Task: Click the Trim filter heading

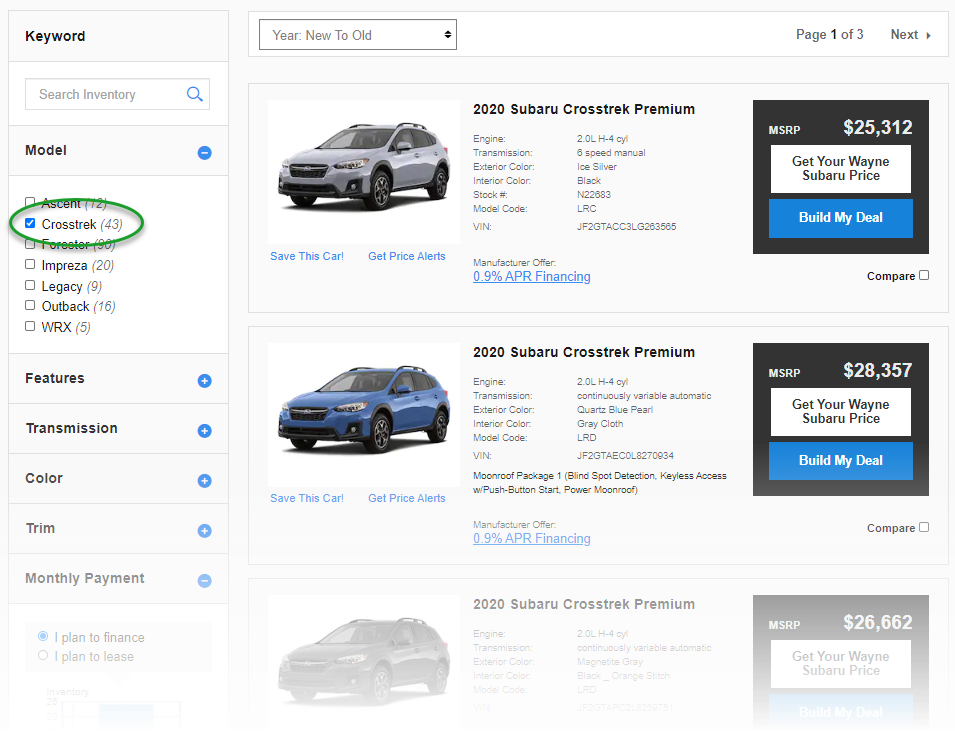Action: tap(40, 528)
